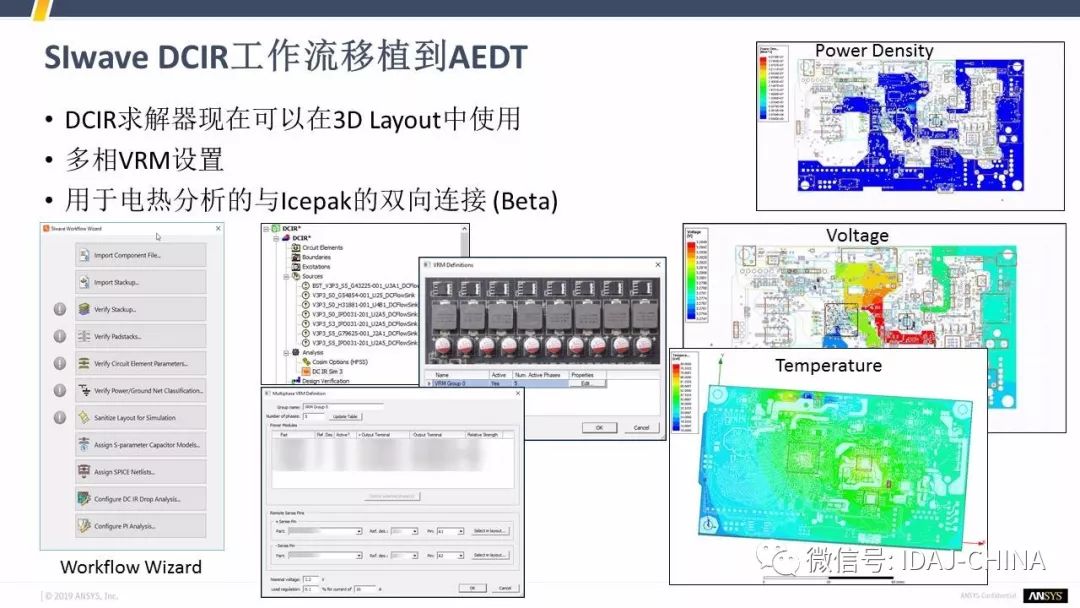Image resolution: width=1080 pixels, height=608 pixels.
Task: Collapse the top-level DCIR* project node
Action: [267, 229]
